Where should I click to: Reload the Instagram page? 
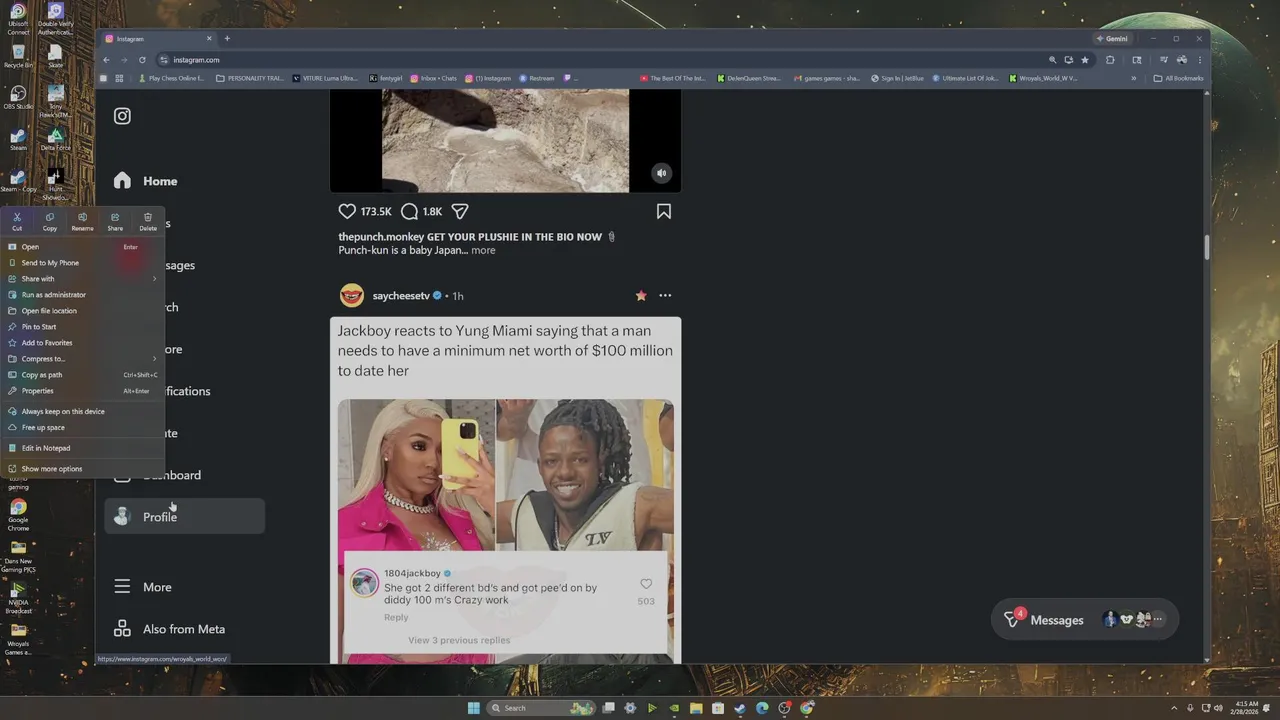click(x=142, y=60)
